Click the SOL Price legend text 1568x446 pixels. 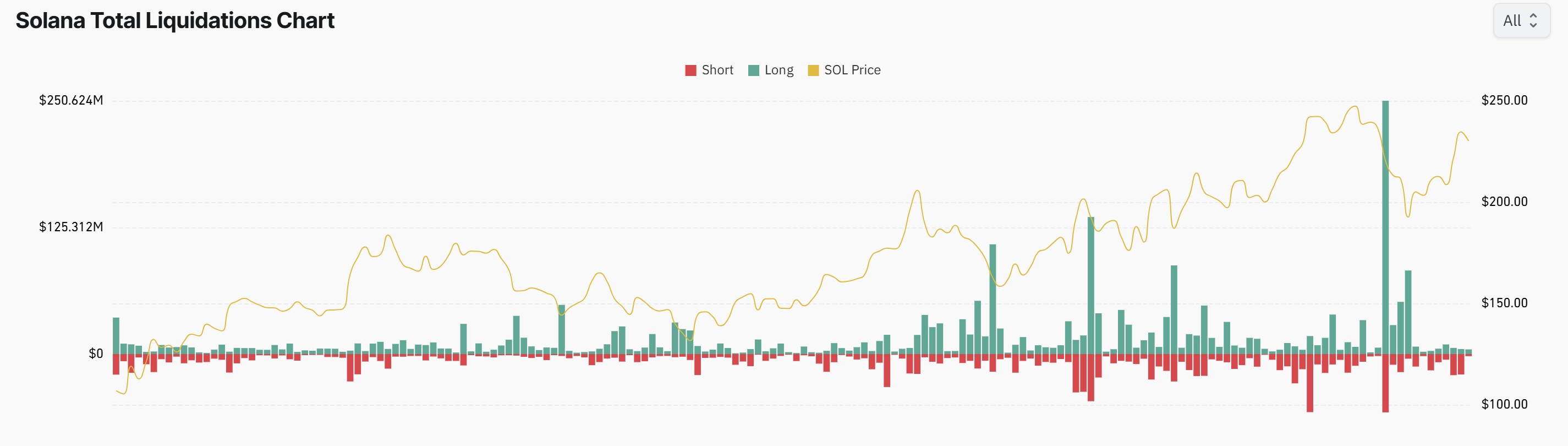point(852,69)
